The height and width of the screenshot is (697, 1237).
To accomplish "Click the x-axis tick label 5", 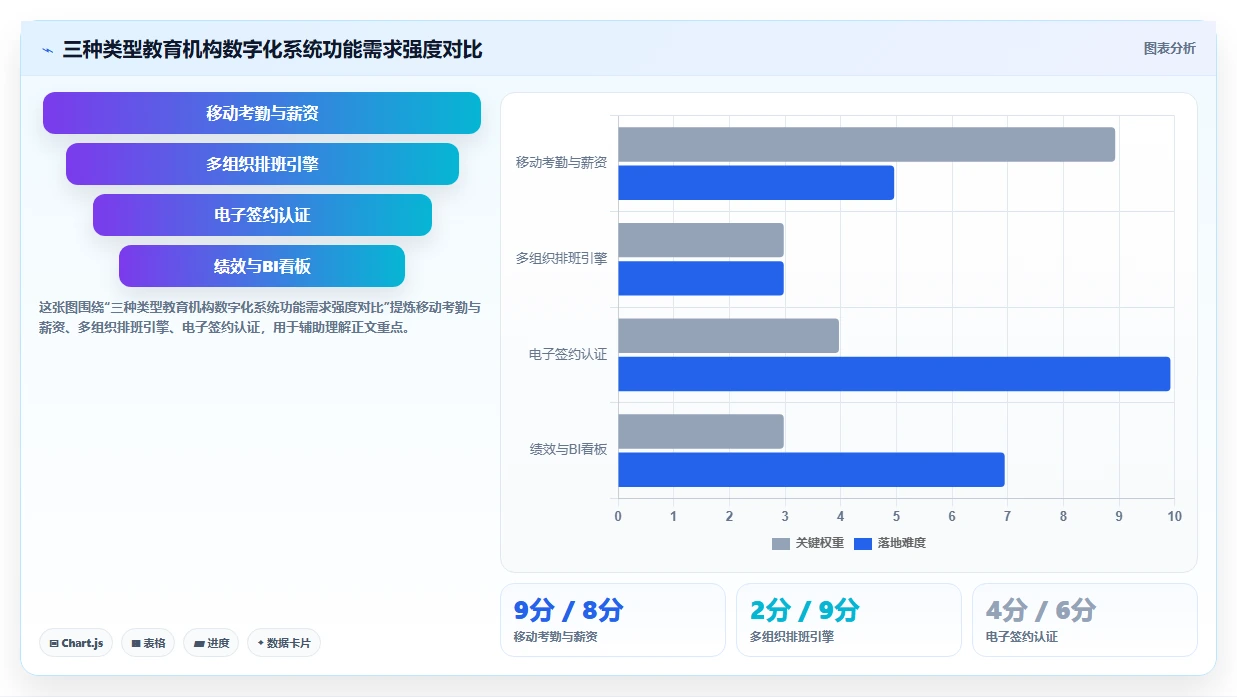I will tap(896, 516).
